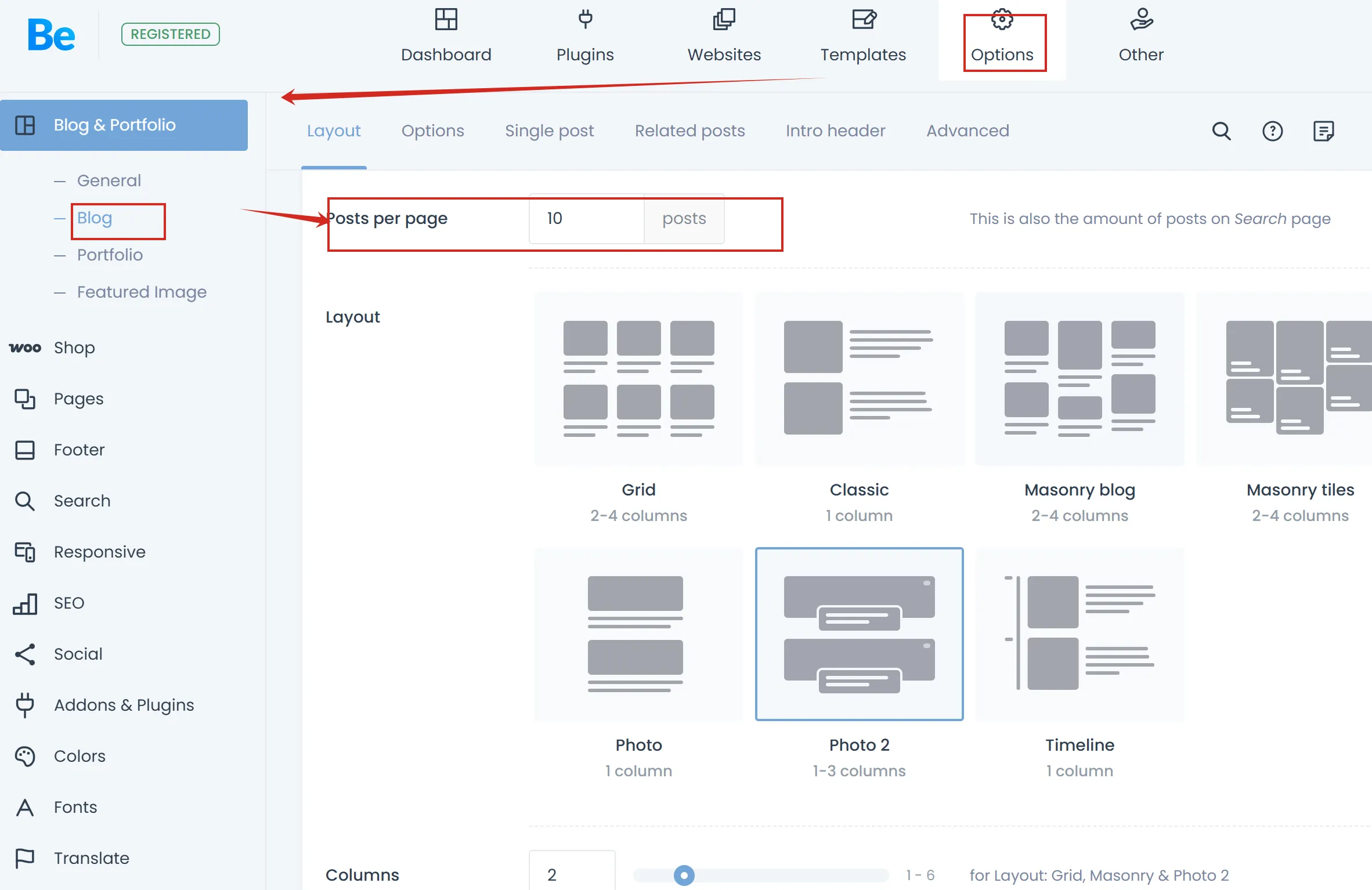Open Dashboard from top navigation
Image resolution: width=1372 pixels, height=890 pixels.
click(446, 36)
